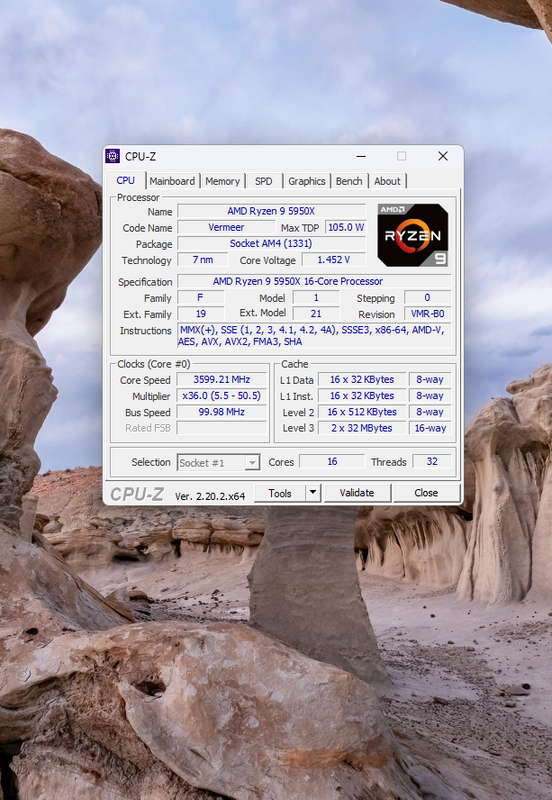Close CPU-Z using the title bar X
The image size is (552, 800).
click(443, 156)
